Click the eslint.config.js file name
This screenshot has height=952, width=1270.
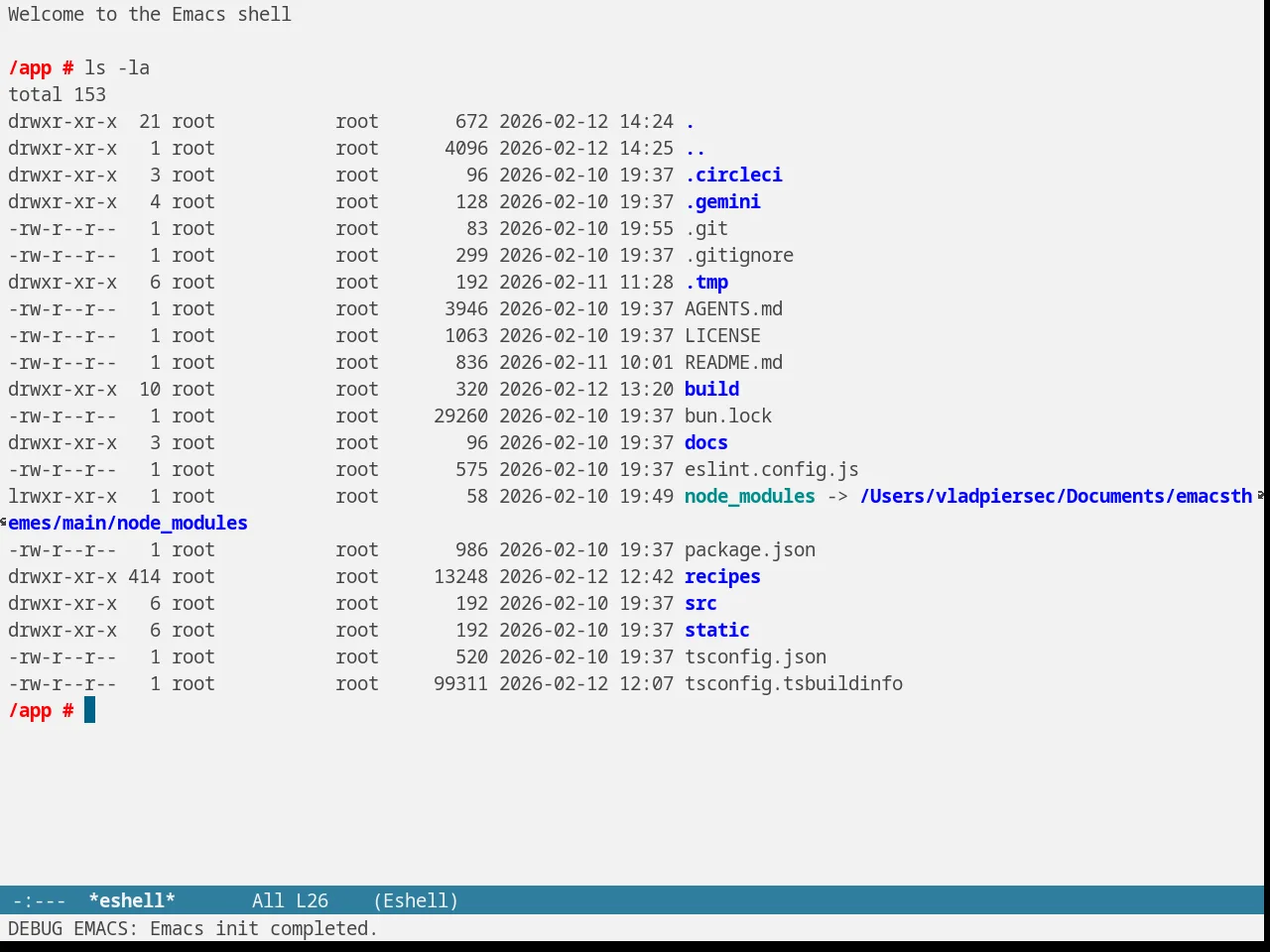[772, 470]
